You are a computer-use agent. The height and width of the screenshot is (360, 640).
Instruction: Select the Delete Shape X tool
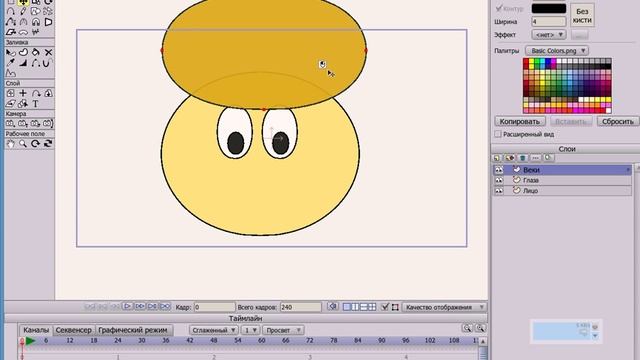tap(48, 52)
